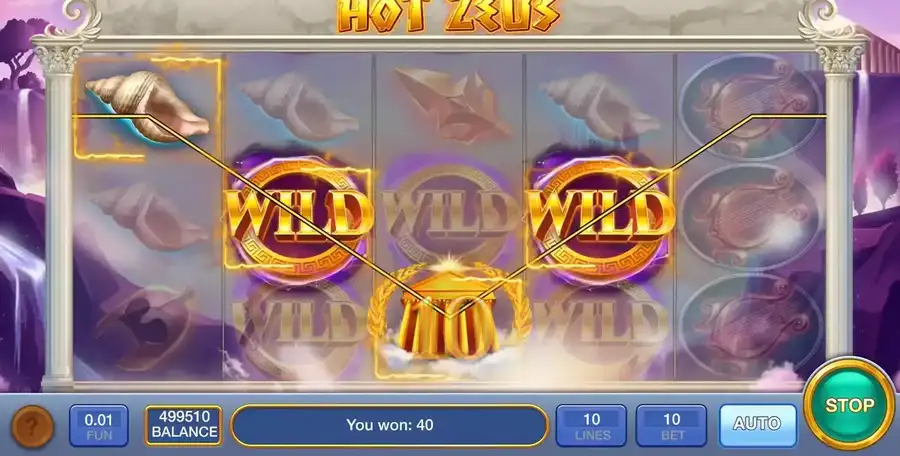This screenshot has height=456, width=900.
Task: Toggle the AUTO spin button
Action: pyautogui.click(x=758, y=424)
